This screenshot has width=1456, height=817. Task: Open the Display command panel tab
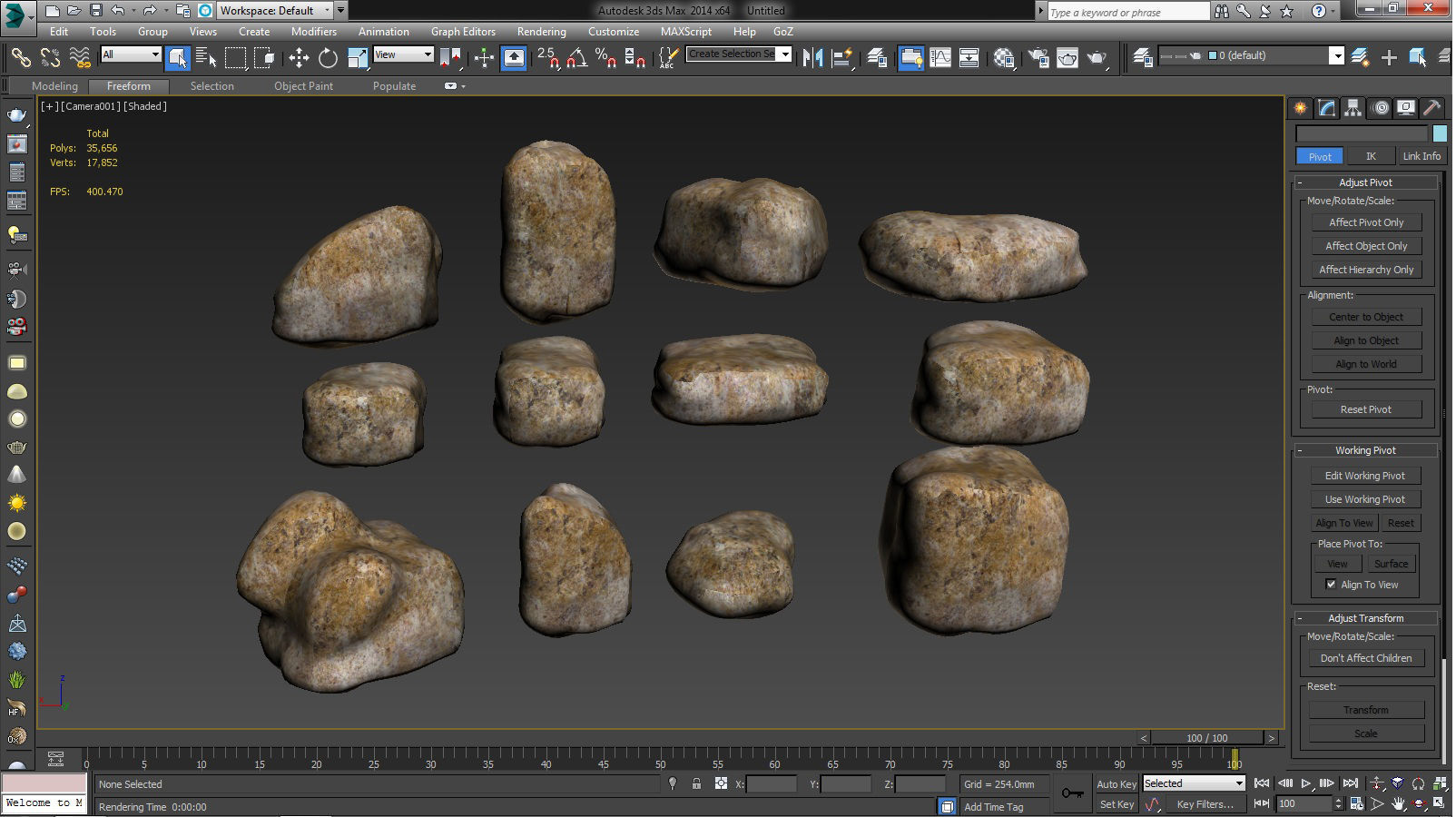coord(1406,108)
